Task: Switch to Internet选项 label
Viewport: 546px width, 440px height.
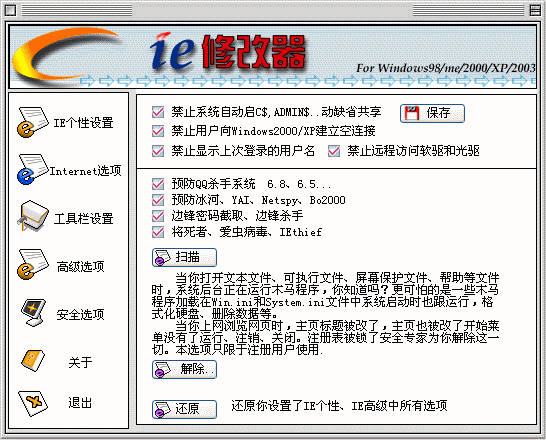Action: tap(85, 171)
